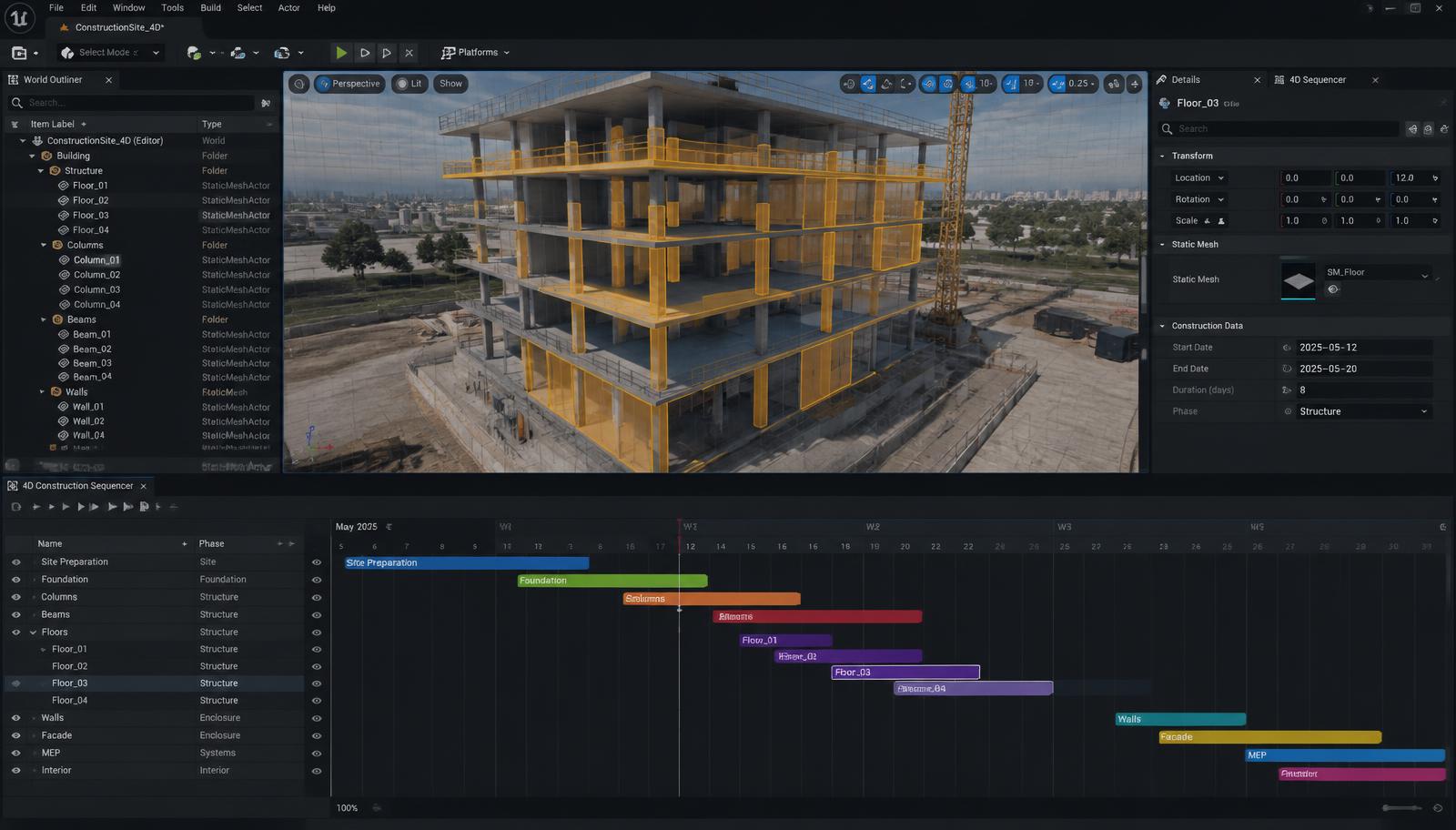The height and width of the screenshot is (830, 1456).
Task: Select the Floor_03 bar on the timeline
Action: point(905,673)
